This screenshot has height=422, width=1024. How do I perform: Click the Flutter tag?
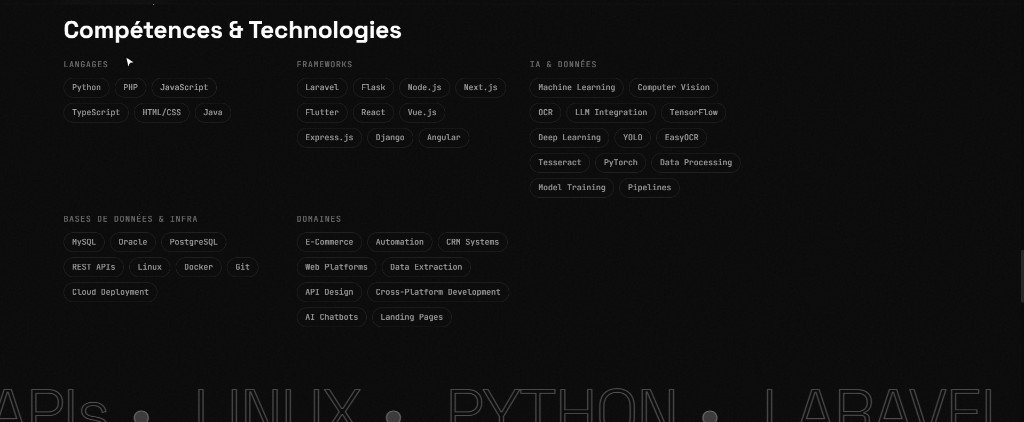(x=322, y=112)
